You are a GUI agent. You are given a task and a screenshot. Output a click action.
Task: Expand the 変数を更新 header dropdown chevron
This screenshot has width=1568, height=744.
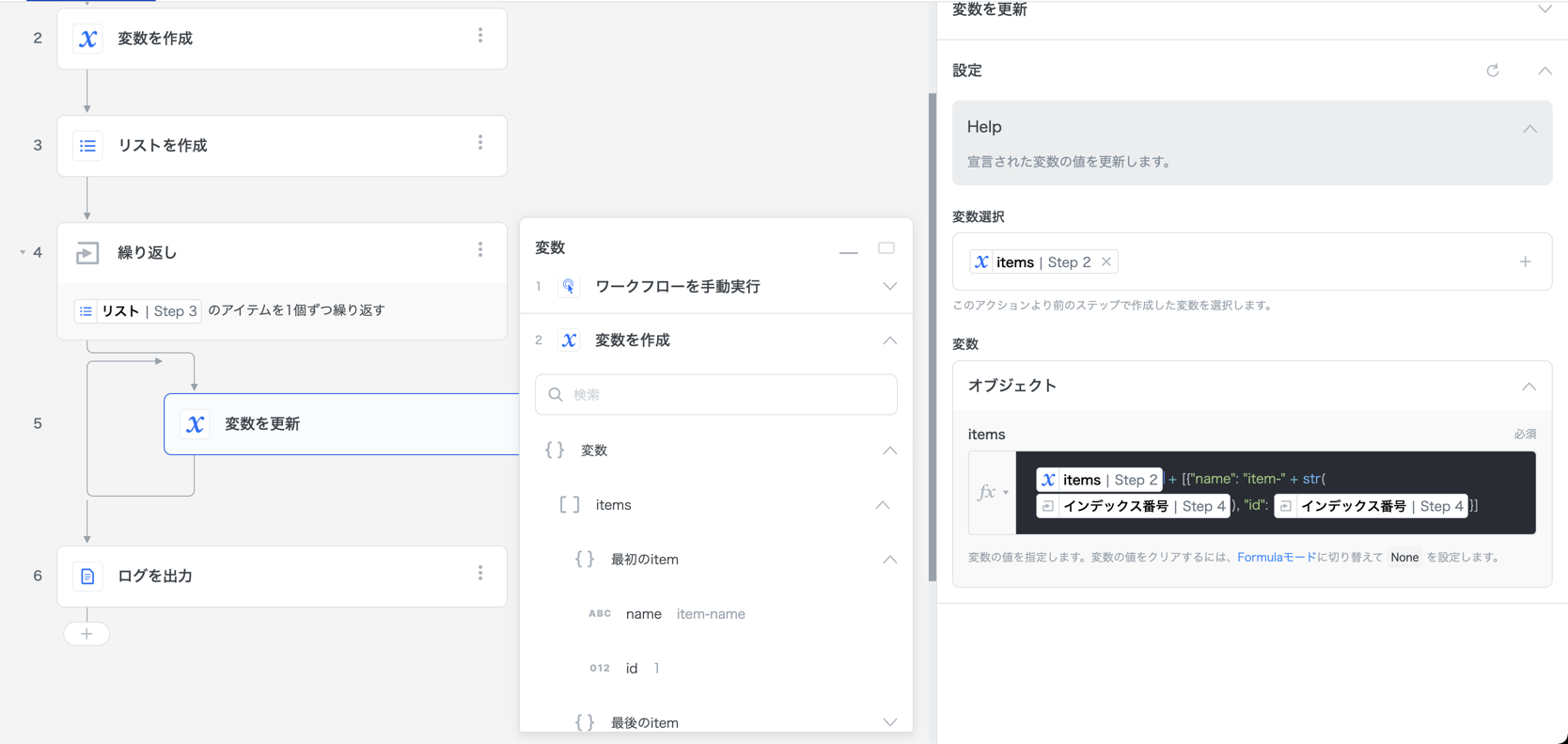1544,9
